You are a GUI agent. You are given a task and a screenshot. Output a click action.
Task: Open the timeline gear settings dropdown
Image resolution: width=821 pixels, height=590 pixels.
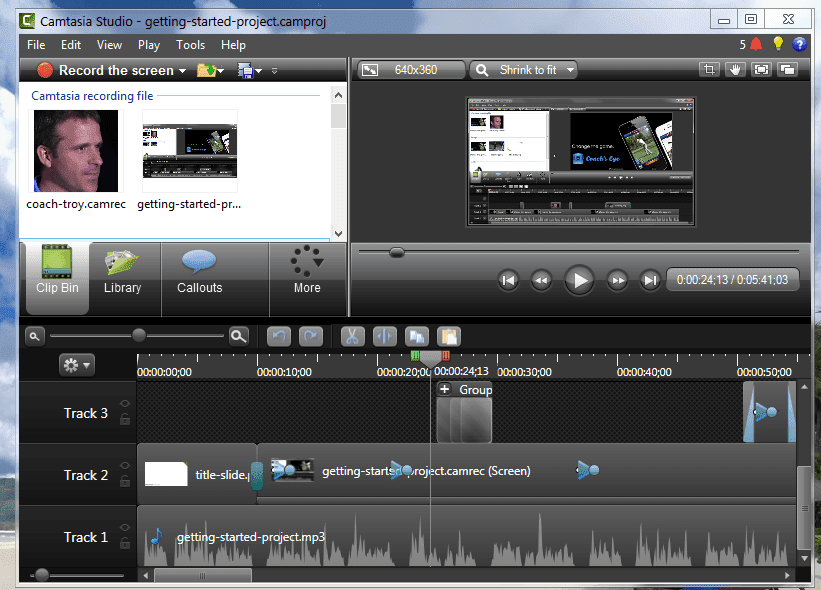77,365
